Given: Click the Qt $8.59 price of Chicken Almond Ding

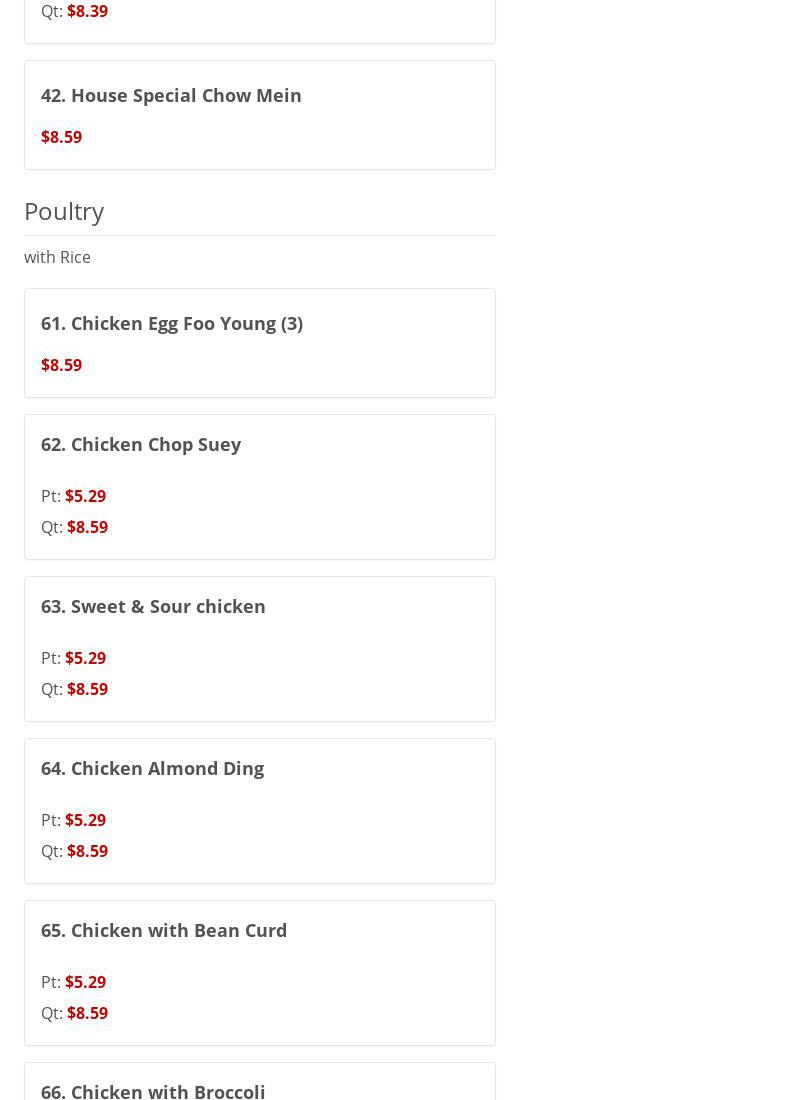Looking at the screenshot, I should coord(87,851).
